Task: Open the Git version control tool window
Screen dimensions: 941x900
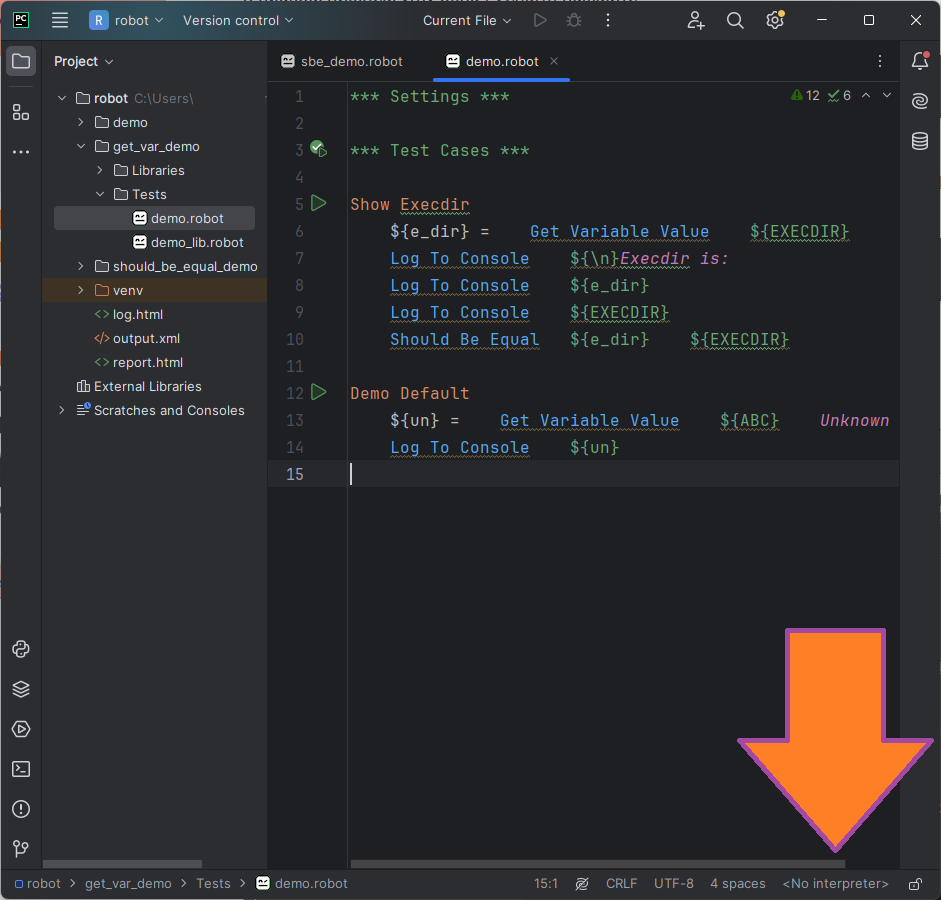Action: 21,848
